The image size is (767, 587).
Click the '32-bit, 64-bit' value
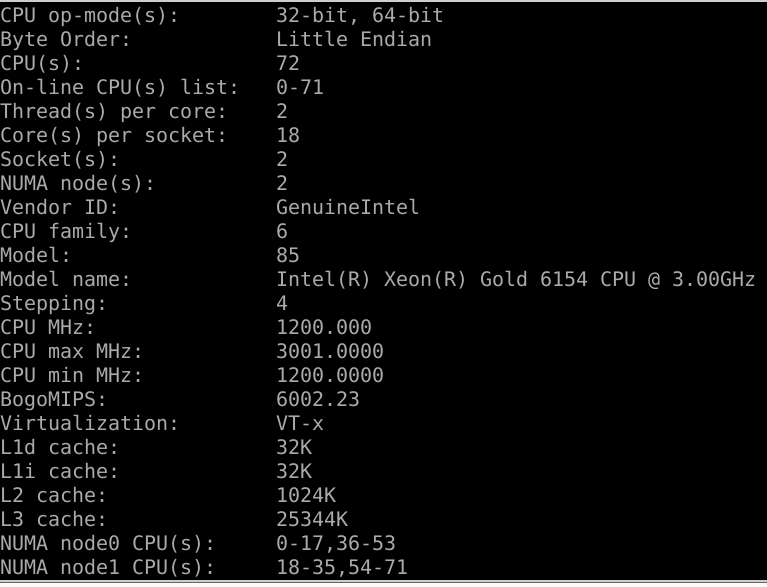tap(360, 16)
